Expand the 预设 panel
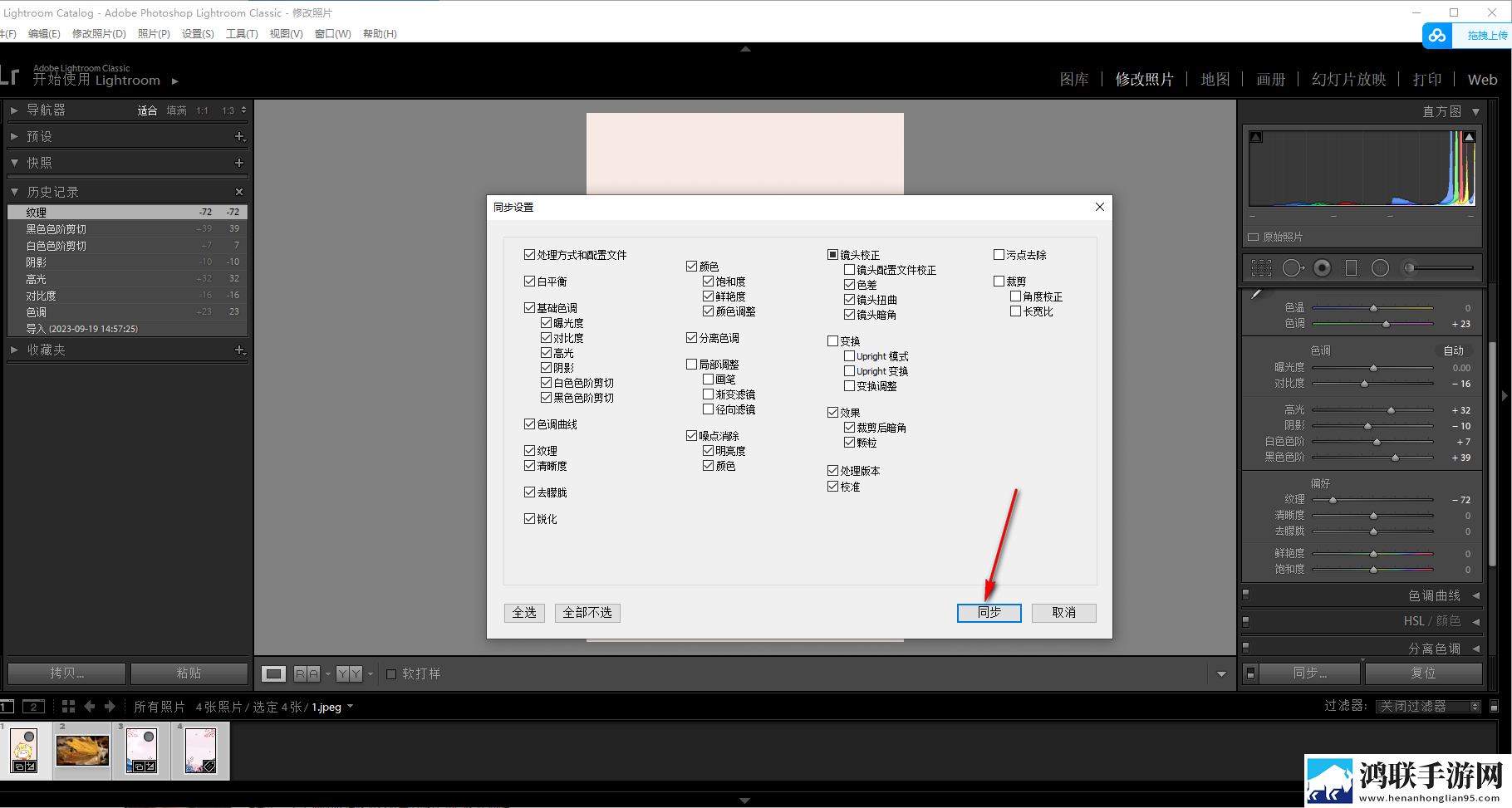This screenshot has height=808, width=1512. [x=14, y=136]
